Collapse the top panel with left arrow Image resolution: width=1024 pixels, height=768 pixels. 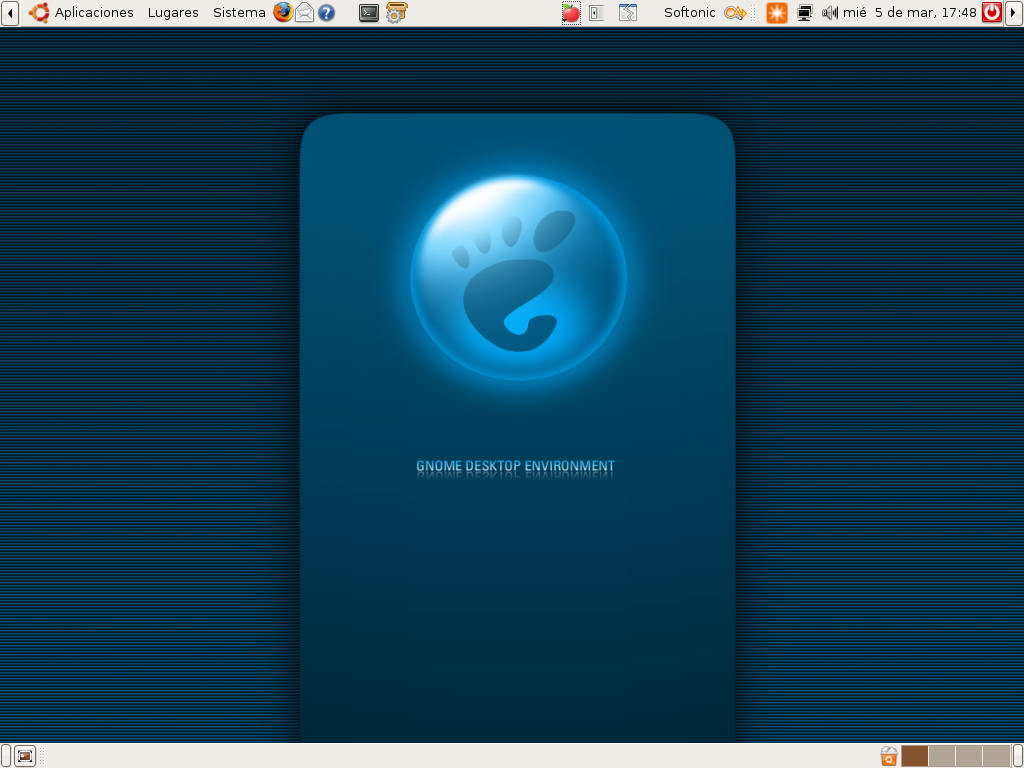click(x=10, y=12)
